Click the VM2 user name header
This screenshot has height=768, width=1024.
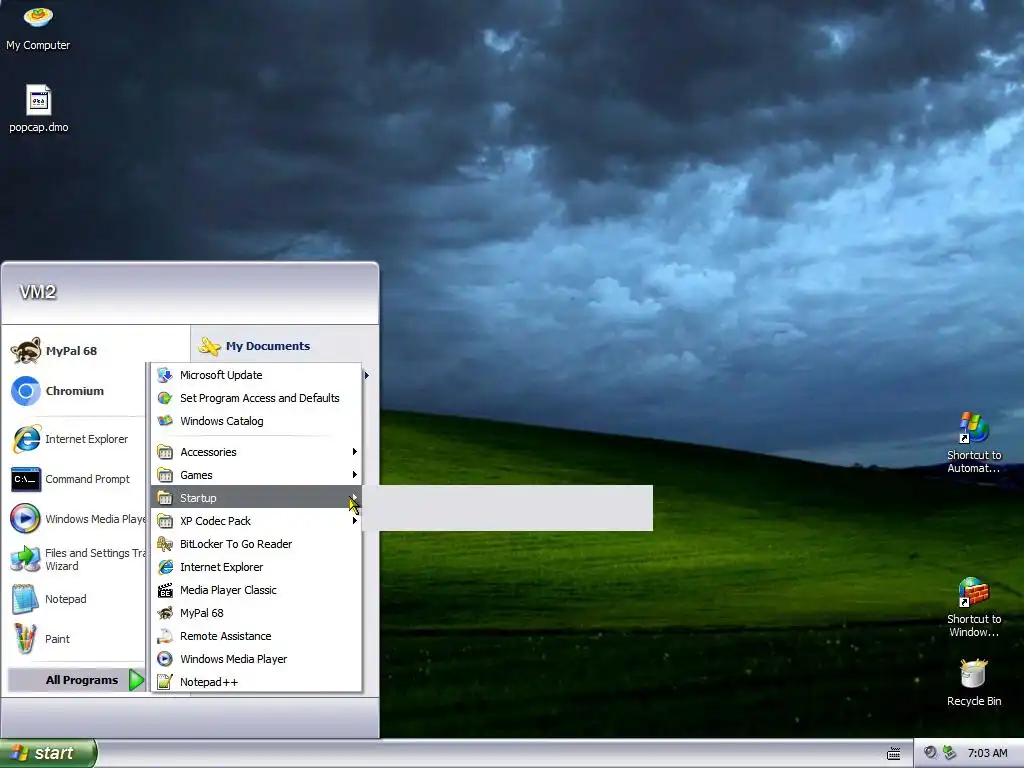pyautogui.click(x=38, y=292)
